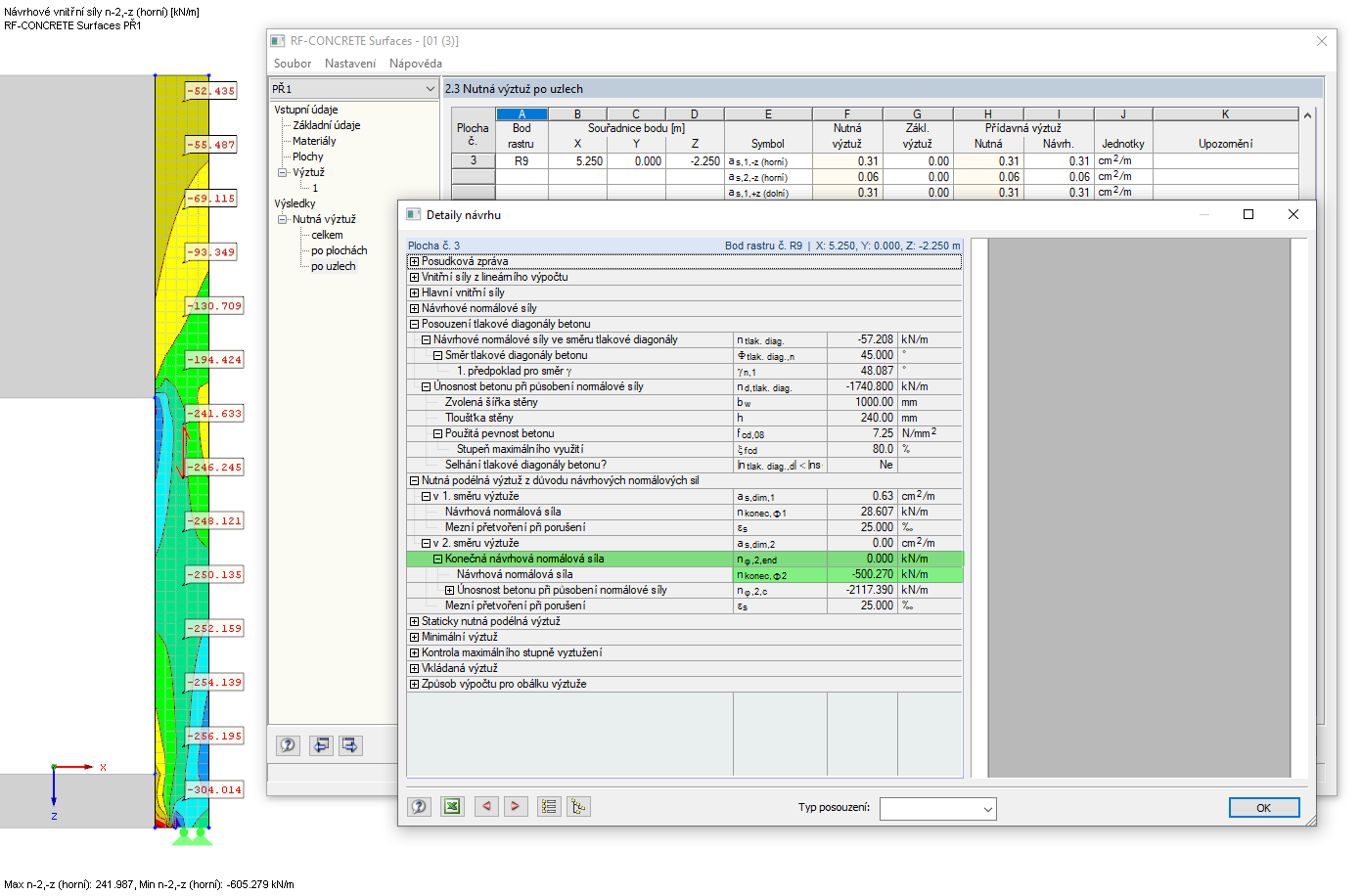
Task: Click the -304.014 label on model
Action: pyautogui.click(x=214, y=789)
